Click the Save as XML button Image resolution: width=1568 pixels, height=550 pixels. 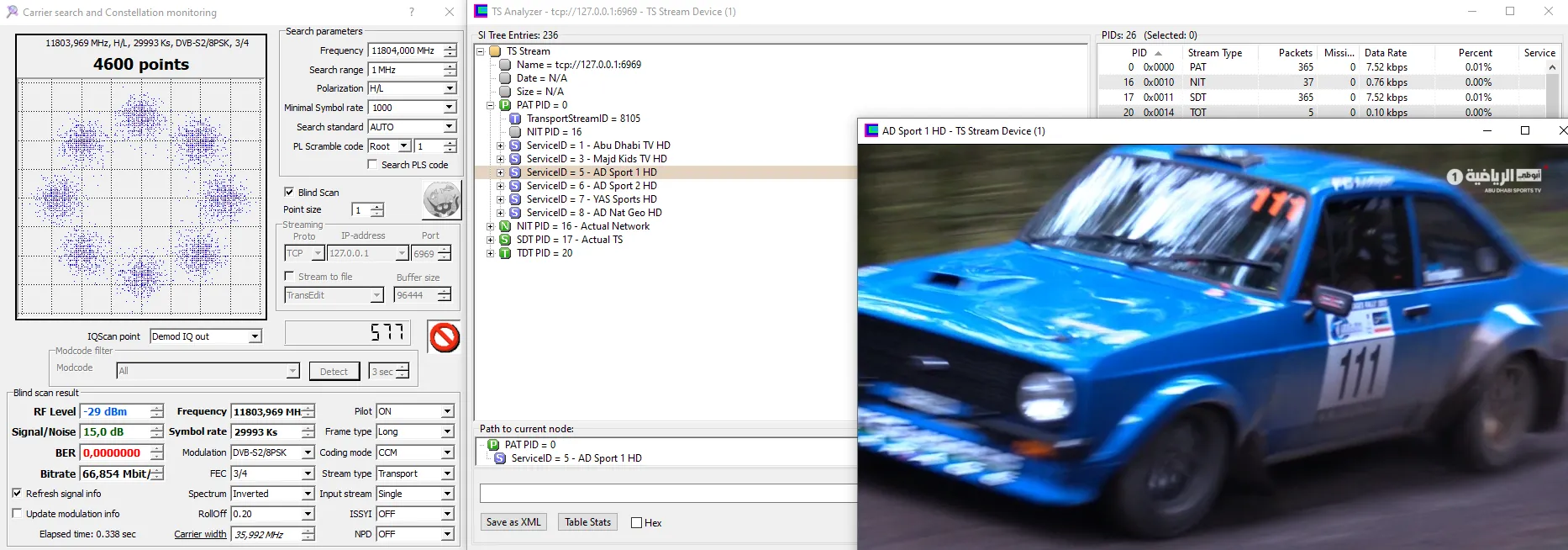(513, 522)
